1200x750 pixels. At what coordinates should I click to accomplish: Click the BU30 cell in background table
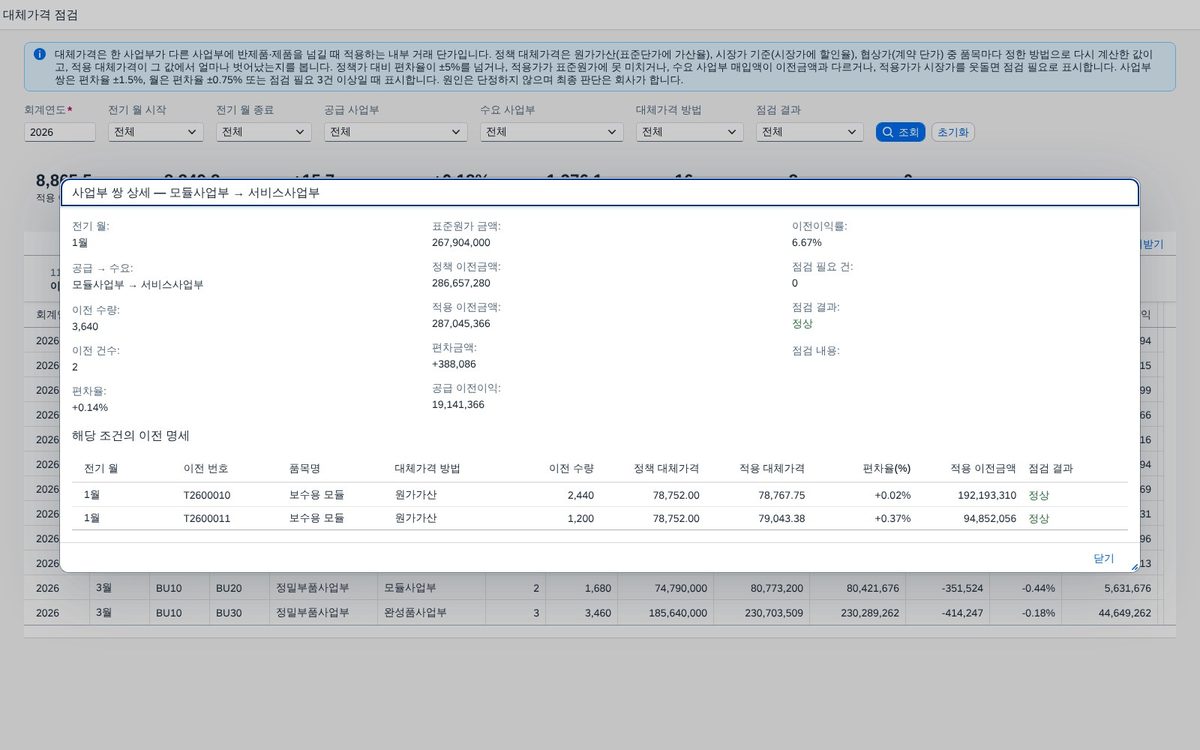click(x=229, y=613)
